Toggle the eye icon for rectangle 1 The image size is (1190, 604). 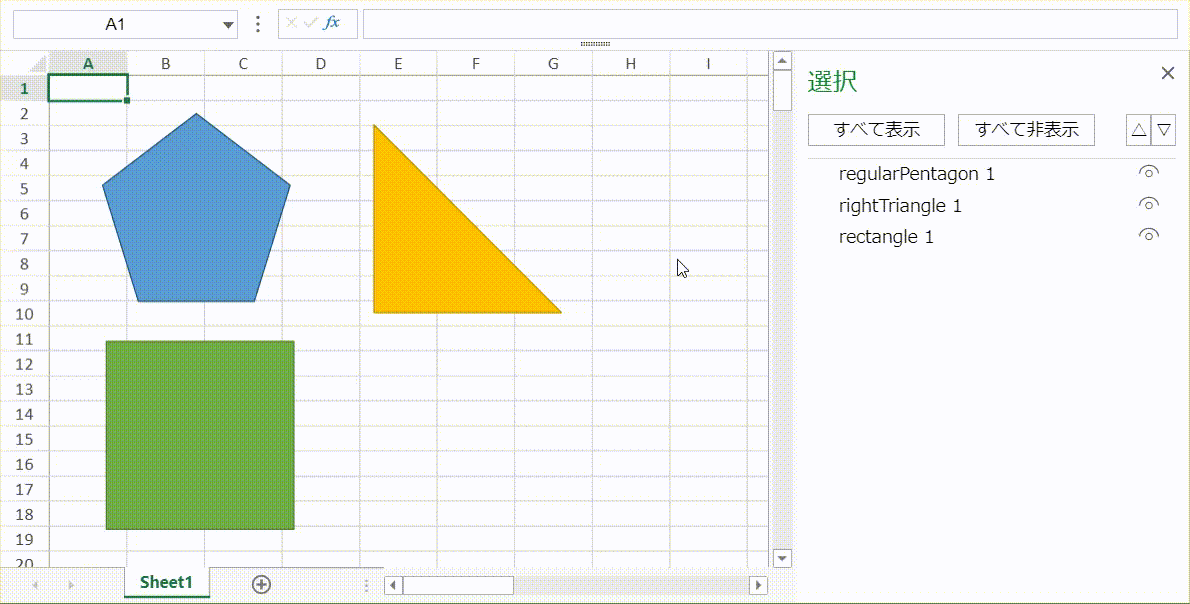(x=1149, y=236)
